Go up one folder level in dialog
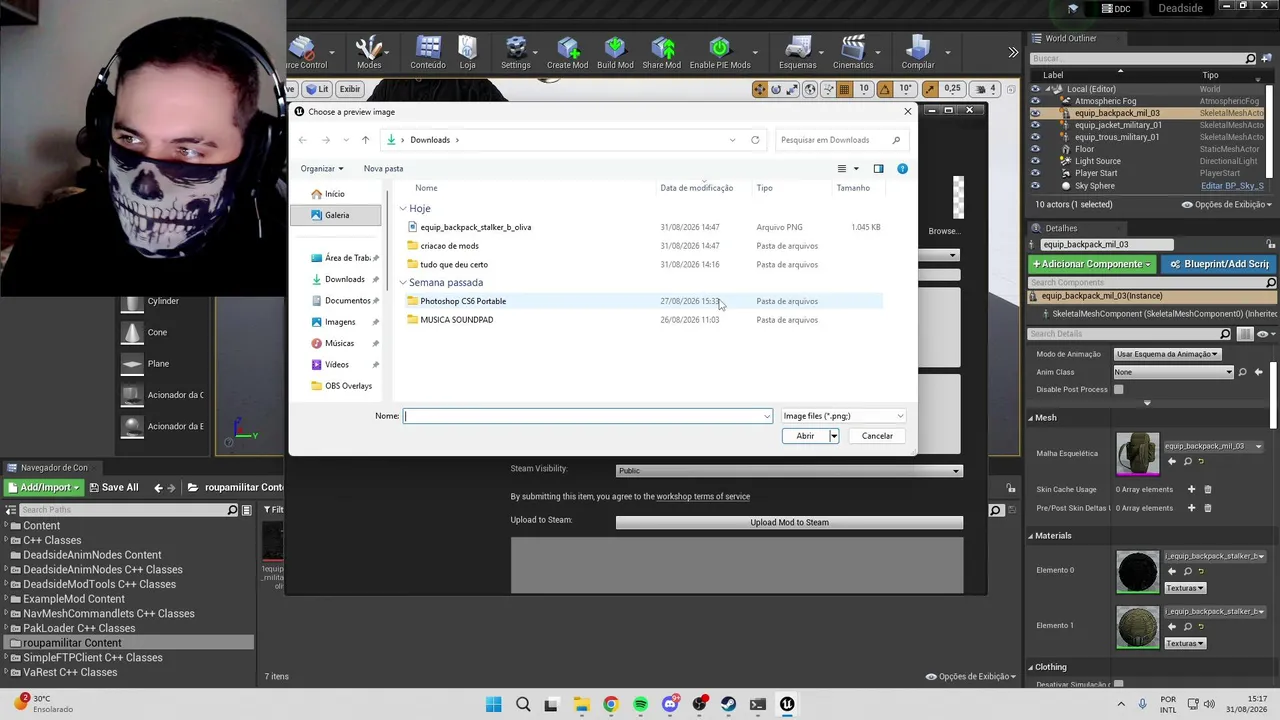 click(366, 140)
